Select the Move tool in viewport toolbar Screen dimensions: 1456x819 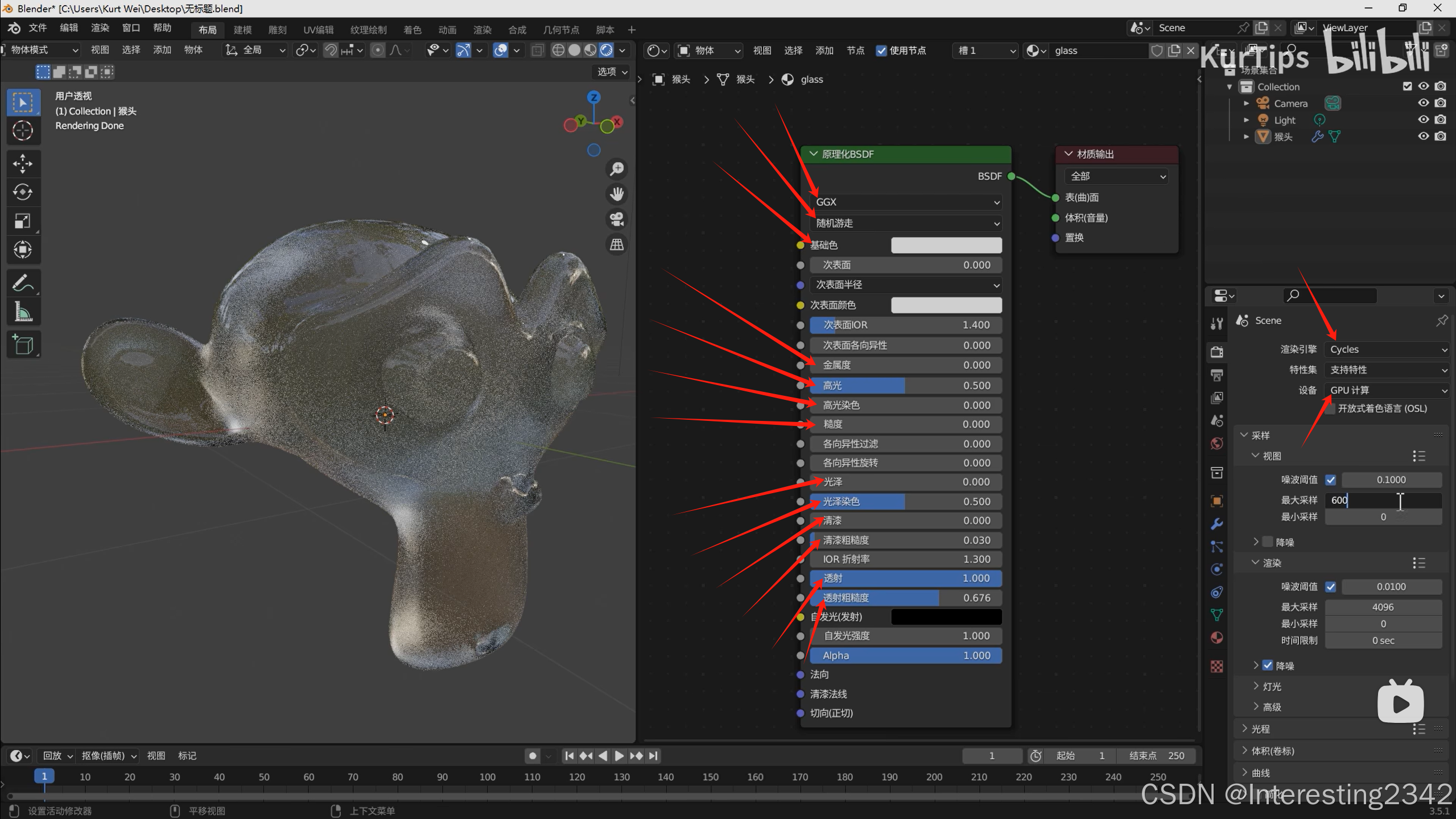pos(23,164)
